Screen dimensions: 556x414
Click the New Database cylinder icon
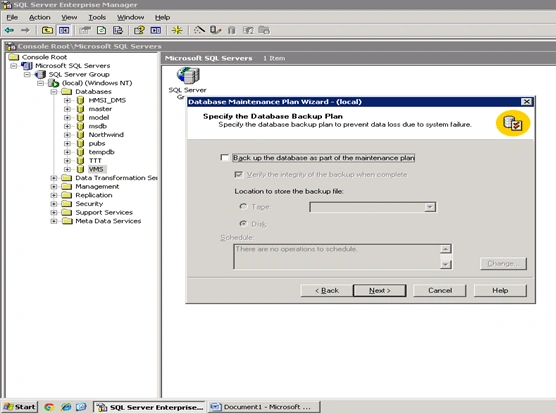coord(231,30)
